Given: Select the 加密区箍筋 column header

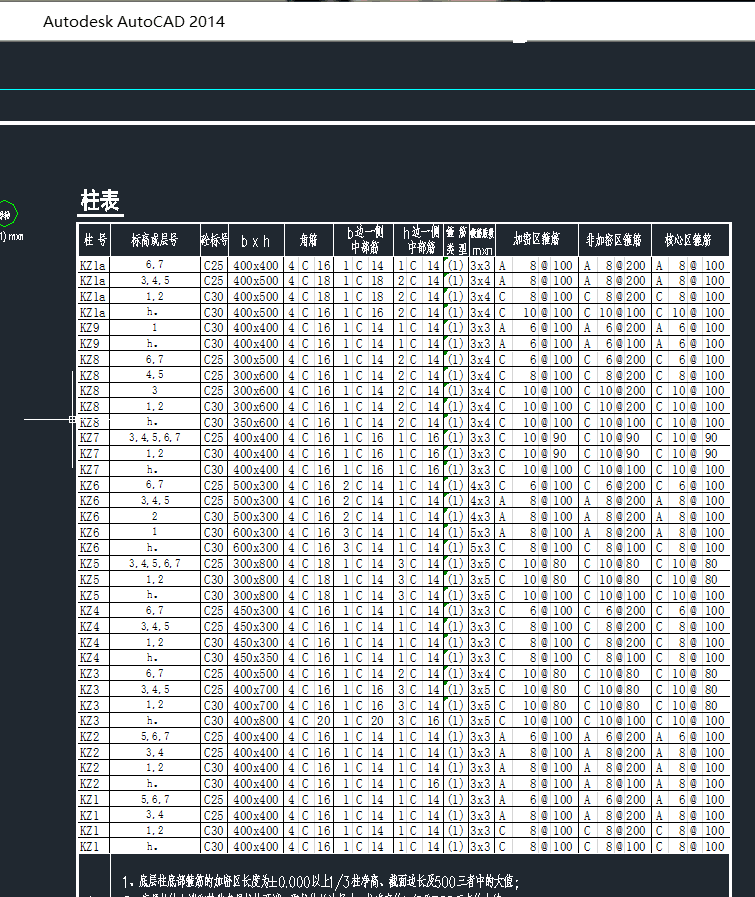Looking at the screenshot, I should point(536,240).
